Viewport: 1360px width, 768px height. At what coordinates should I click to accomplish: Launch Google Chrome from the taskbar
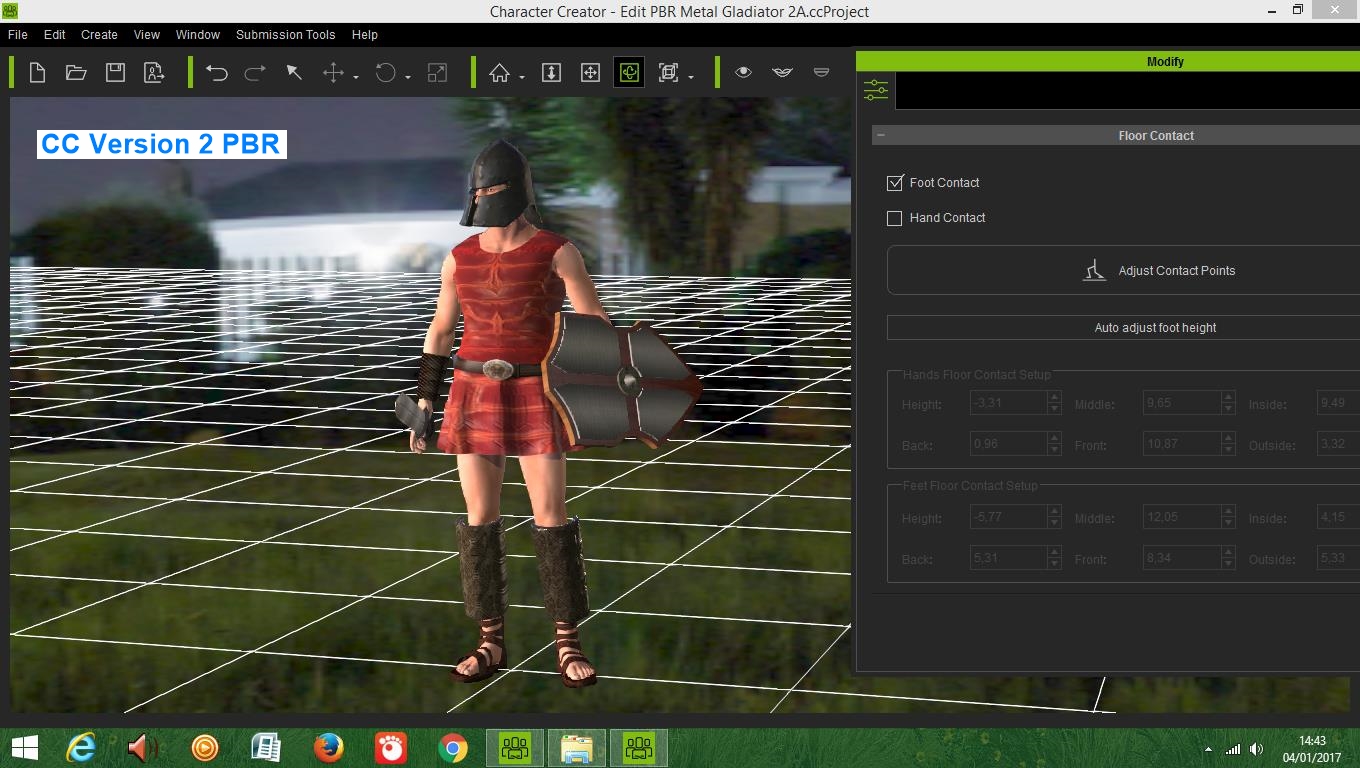point(453,747)
